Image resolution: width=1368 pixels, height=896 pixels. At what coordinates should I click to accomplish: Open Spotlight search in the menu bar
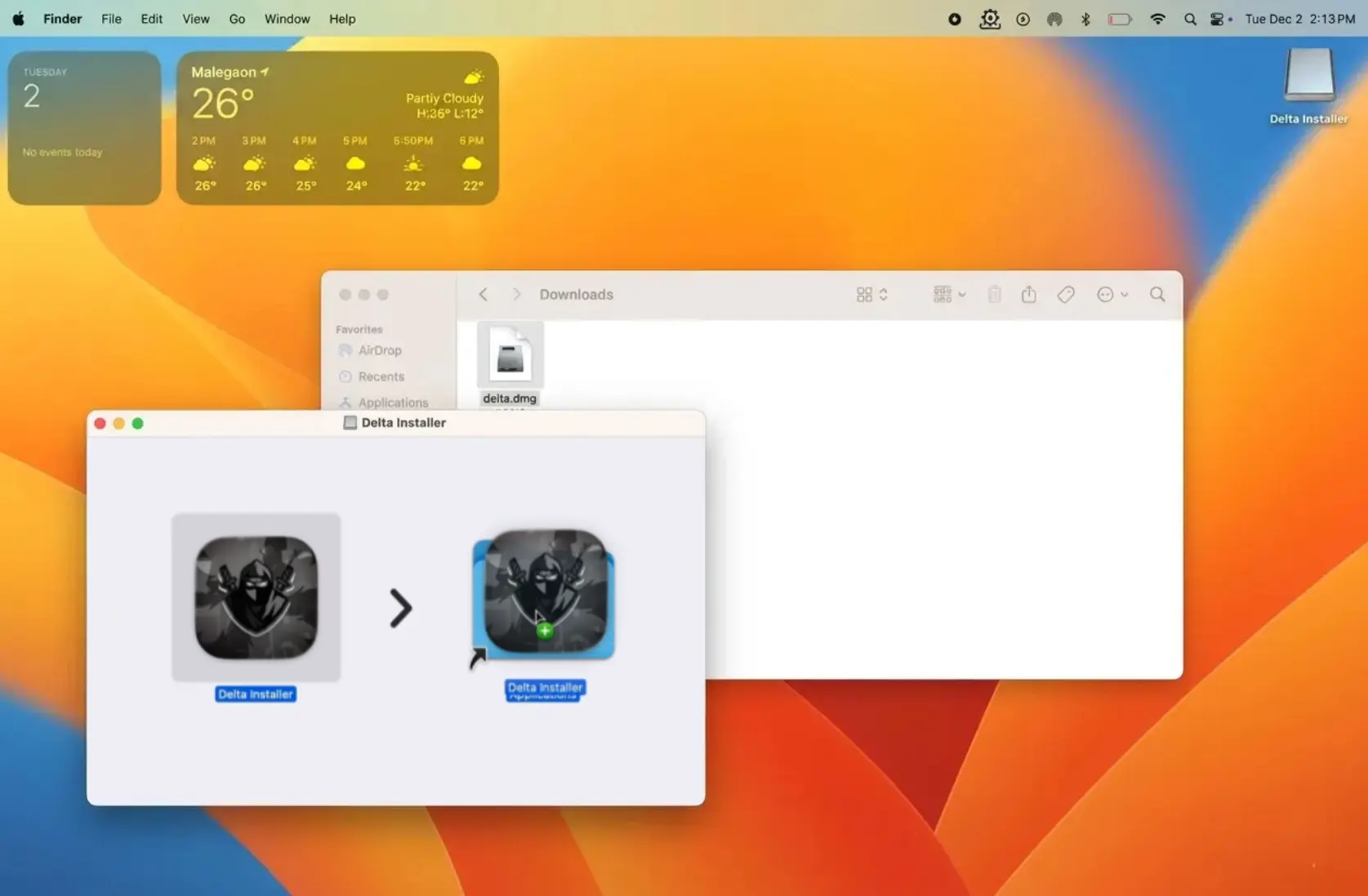(x=1190, y=19)
